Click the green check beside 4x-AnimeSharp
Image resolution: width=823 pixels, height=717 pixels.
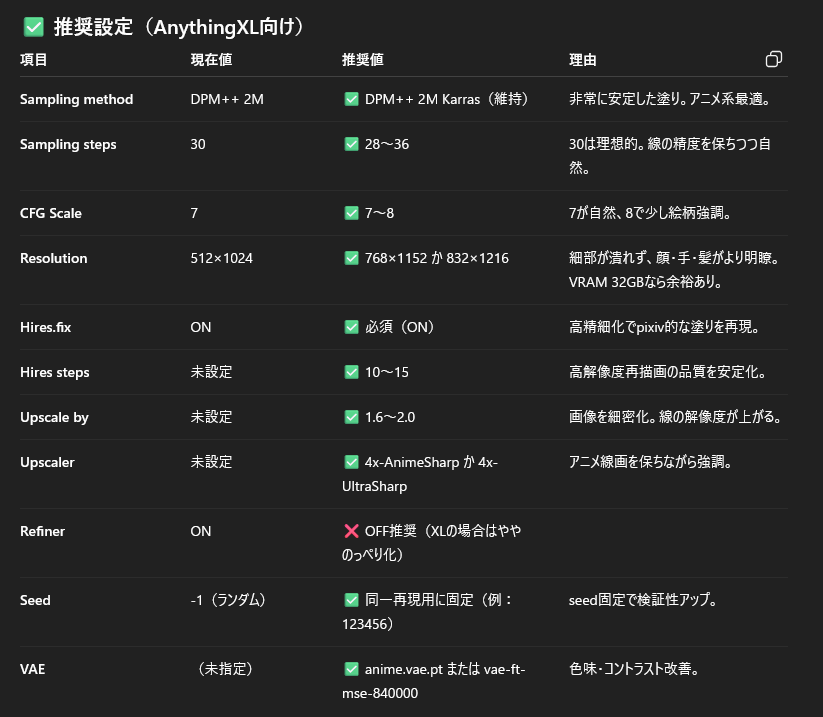click(351, 462)
